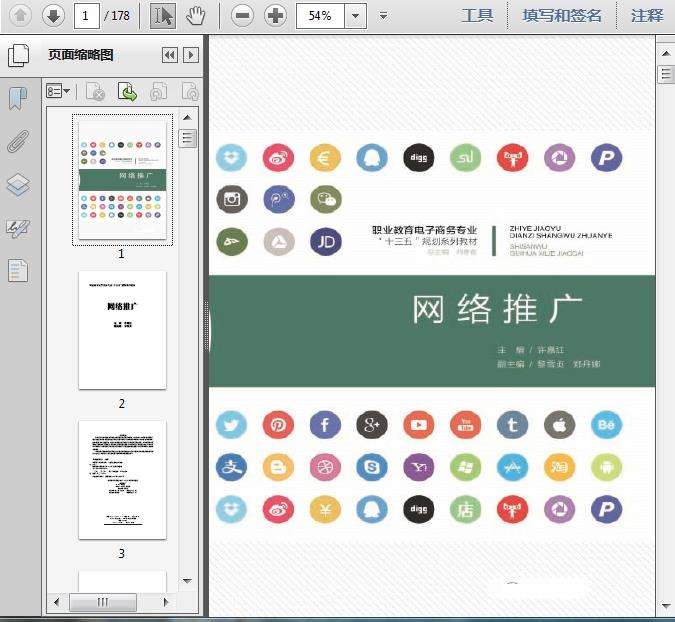Open the toolbar extra options dropdown
The image size is (675, 622).
click(x=383, y=16)
